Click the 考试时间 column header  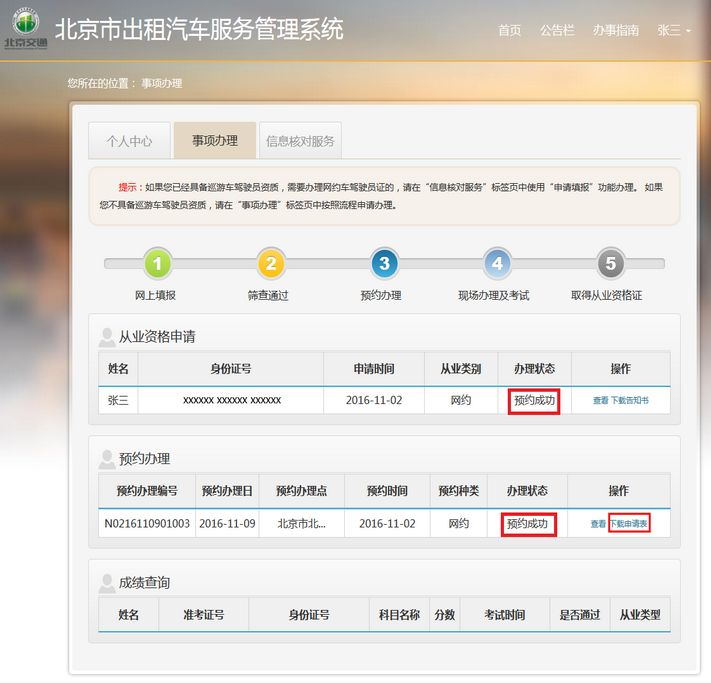click(505, 615)
